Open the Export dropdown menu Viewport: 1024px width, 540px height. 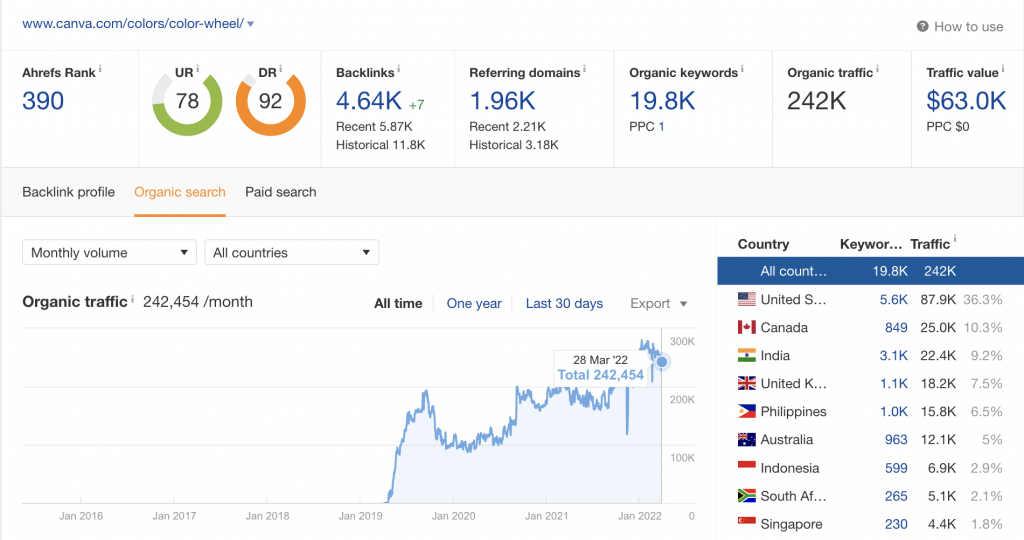pos(658,304)
